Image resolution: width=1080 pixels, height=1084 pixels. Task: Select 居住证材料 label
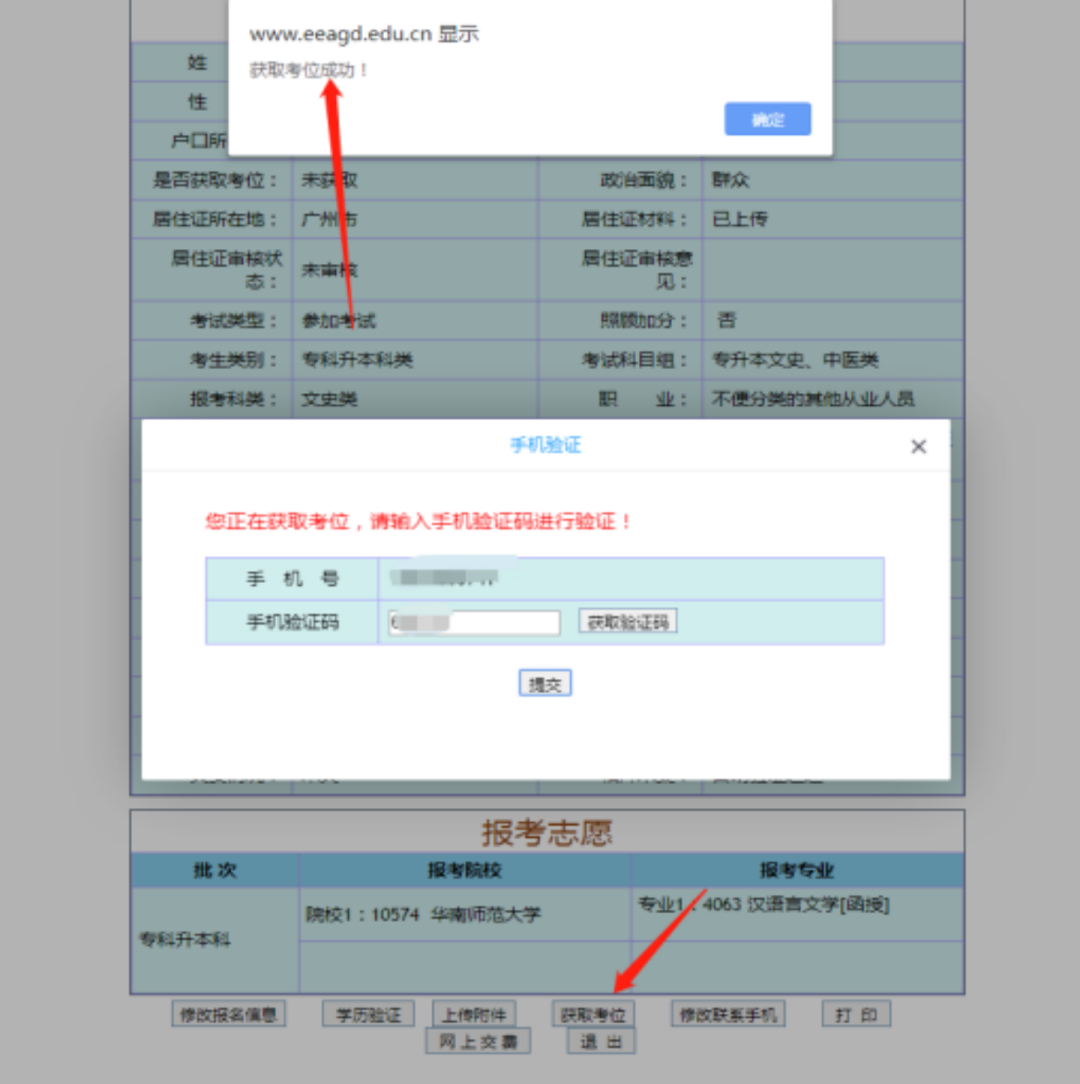coord(635,220)
